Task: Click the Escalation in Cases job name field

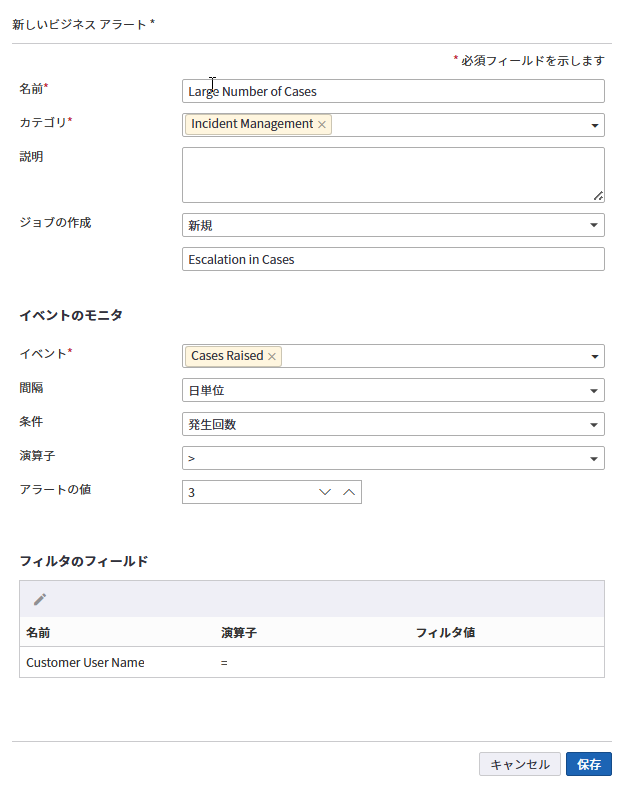Action: point(393,259)
